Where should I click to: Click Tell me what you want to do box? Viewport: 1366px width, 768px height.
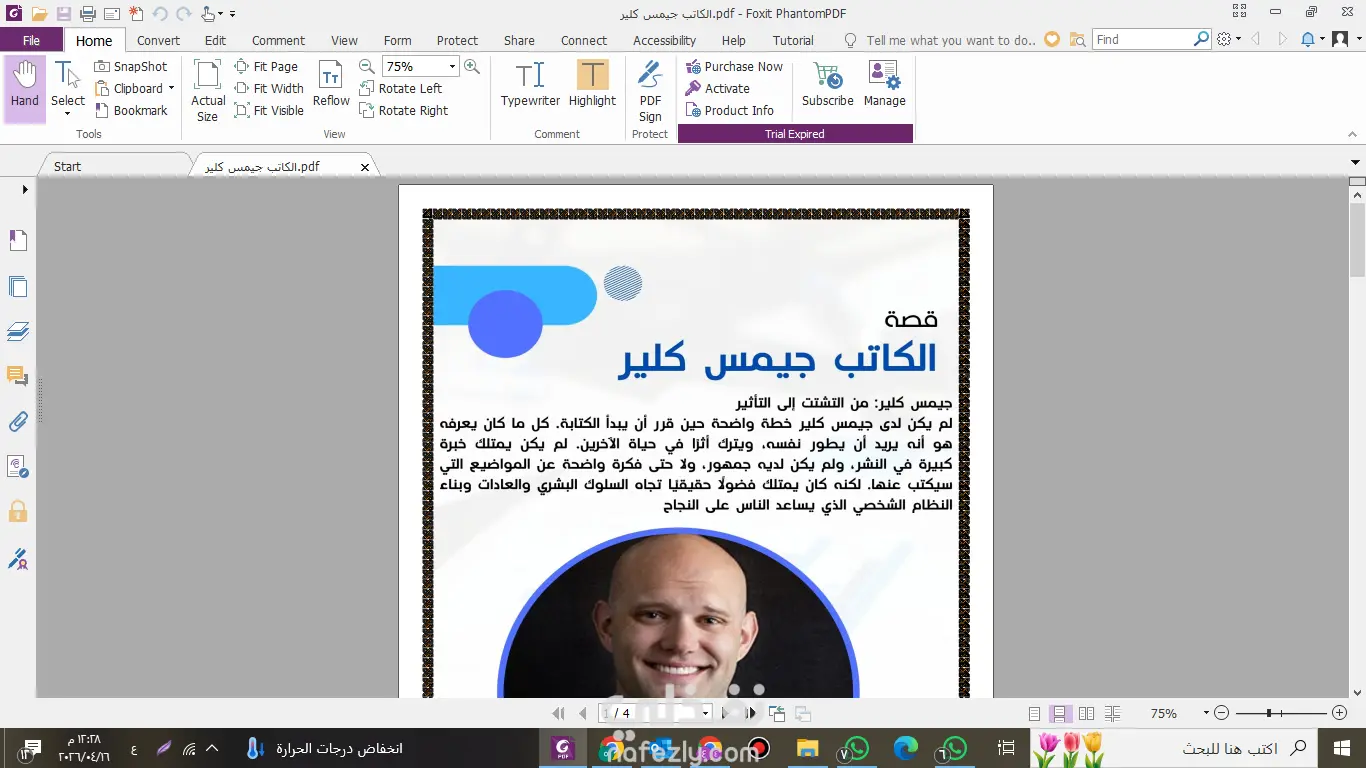click(950, 40)
